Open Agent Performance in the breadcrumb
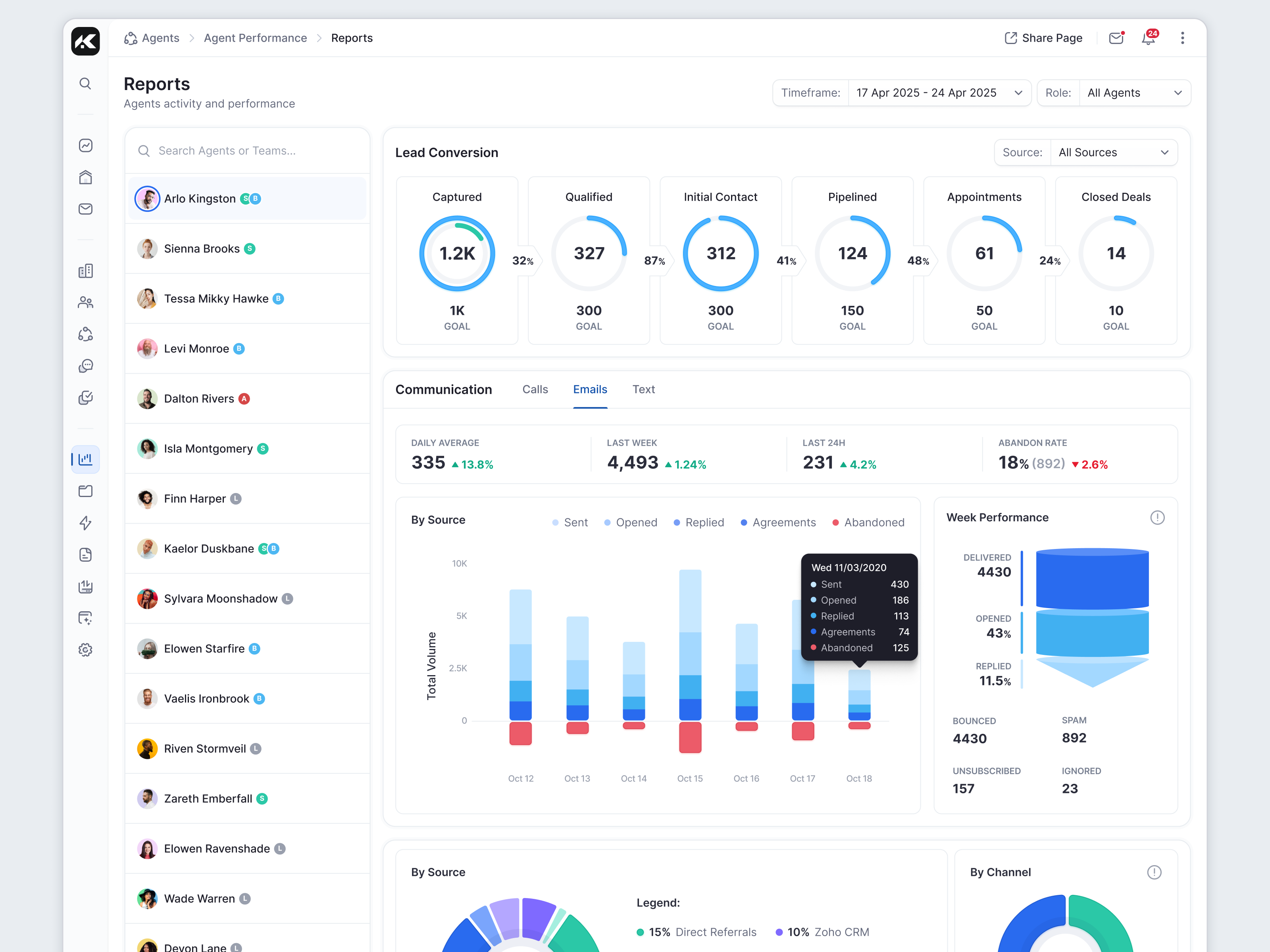Image resolution: width=1270 pixels, height=952 pixels. coord(255,38)
